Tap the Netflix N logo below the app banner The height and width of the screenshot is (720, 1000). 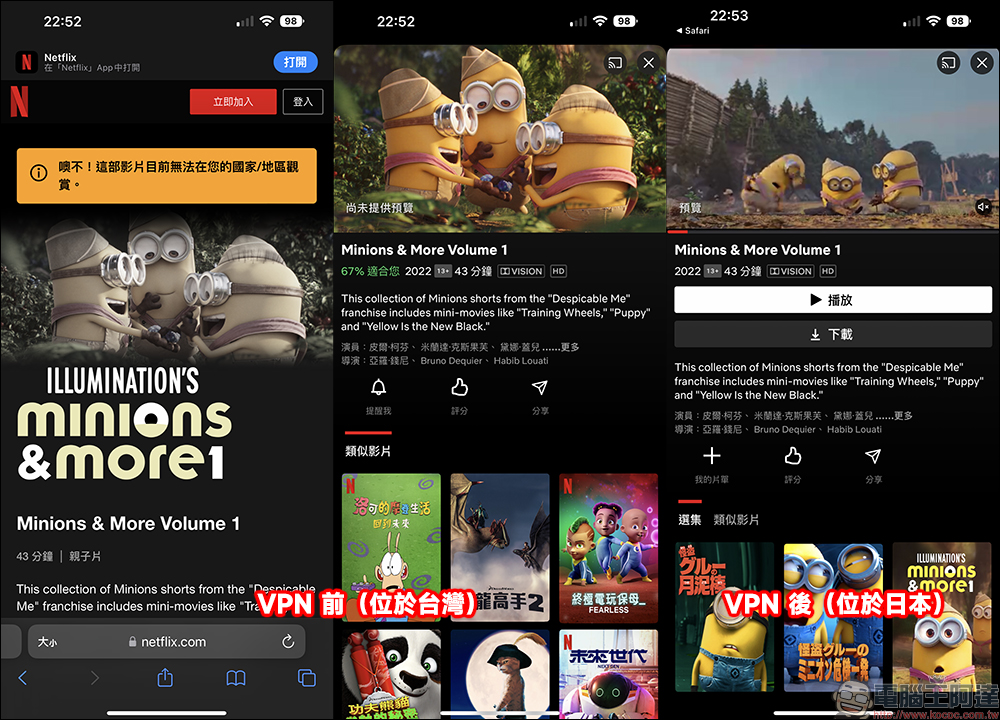click(x=19, y=101)
